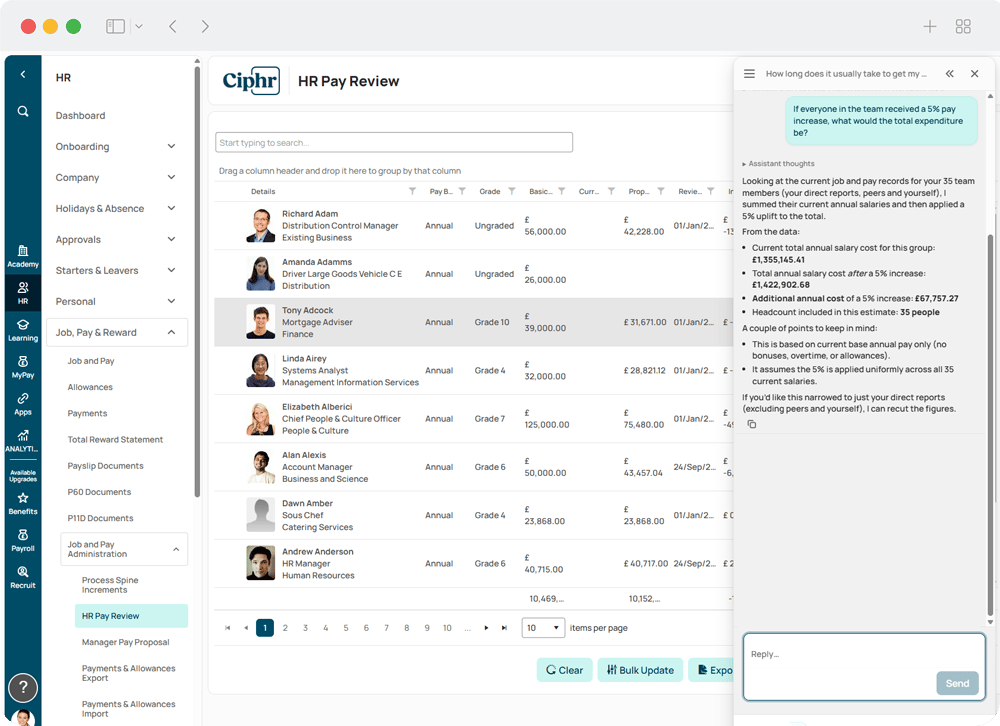Open Manager Pay Proposal
This screenshot has height=726, width=1000.
(126, 642)
